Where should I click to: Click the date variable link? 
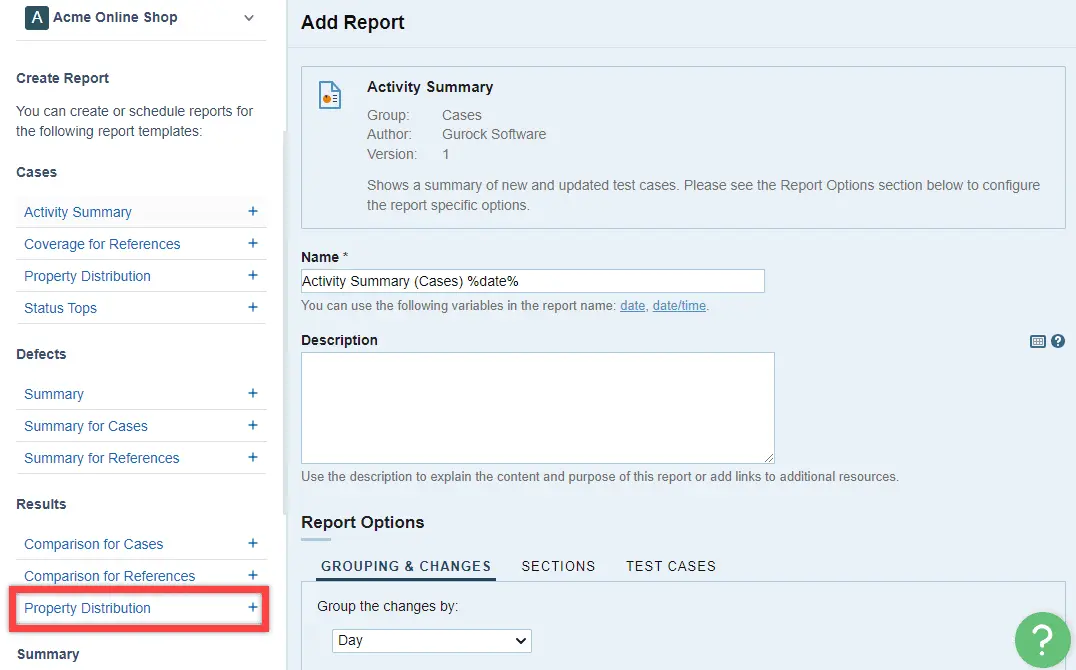point(633,305)
